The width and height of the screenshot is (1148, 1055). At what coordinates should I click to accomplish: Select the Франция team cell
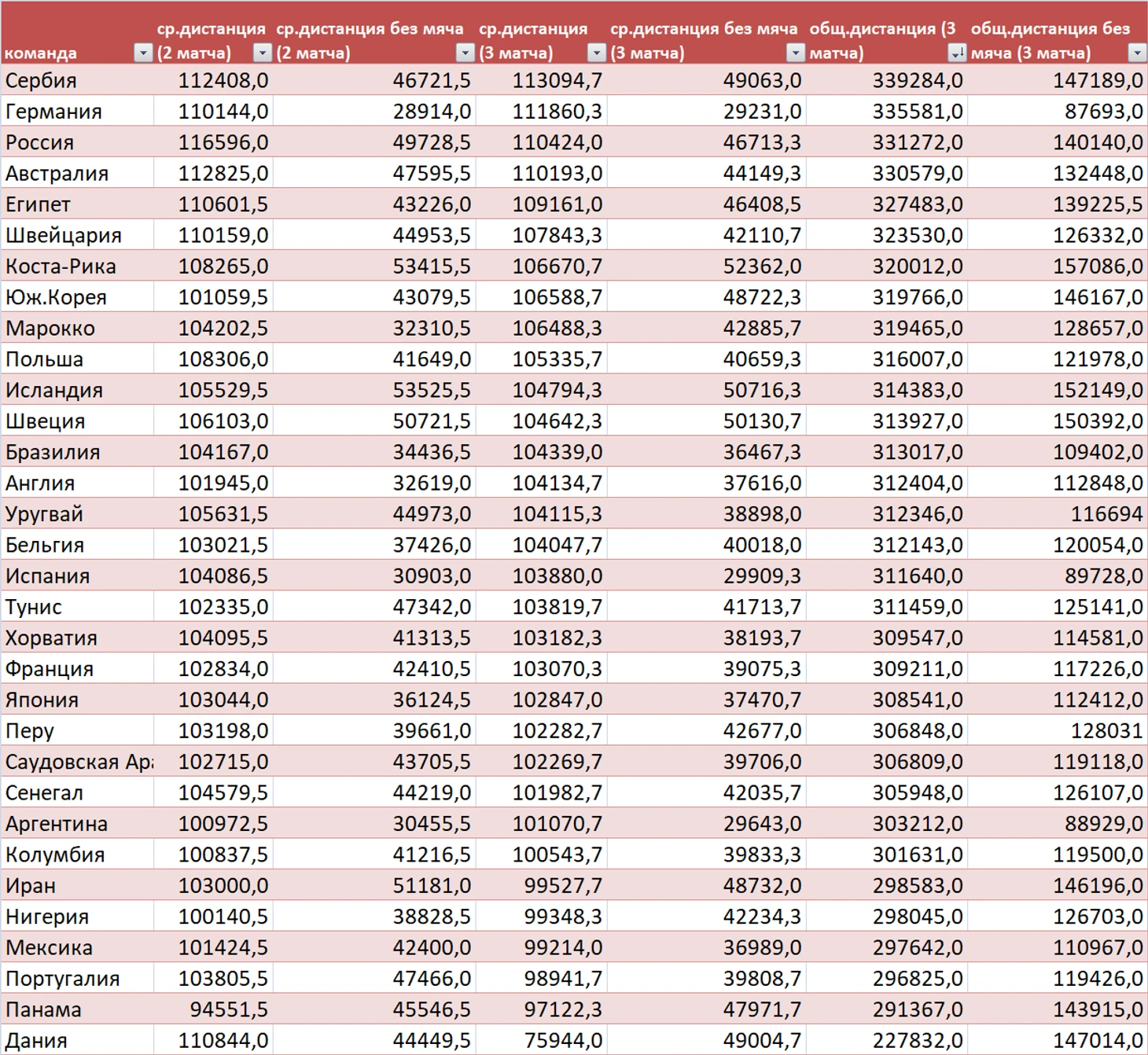[x=77, y=669]
